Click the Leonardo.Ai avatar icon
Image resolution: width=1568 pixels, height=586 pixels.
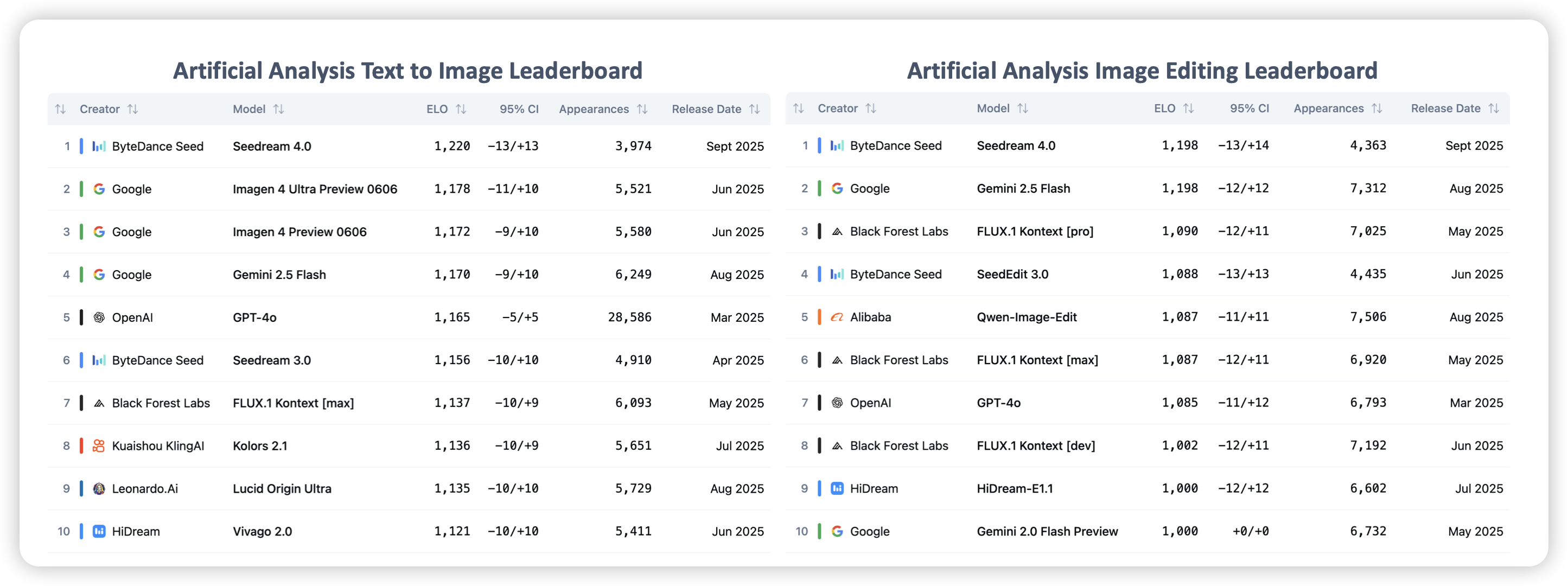[x=99, y=489]
